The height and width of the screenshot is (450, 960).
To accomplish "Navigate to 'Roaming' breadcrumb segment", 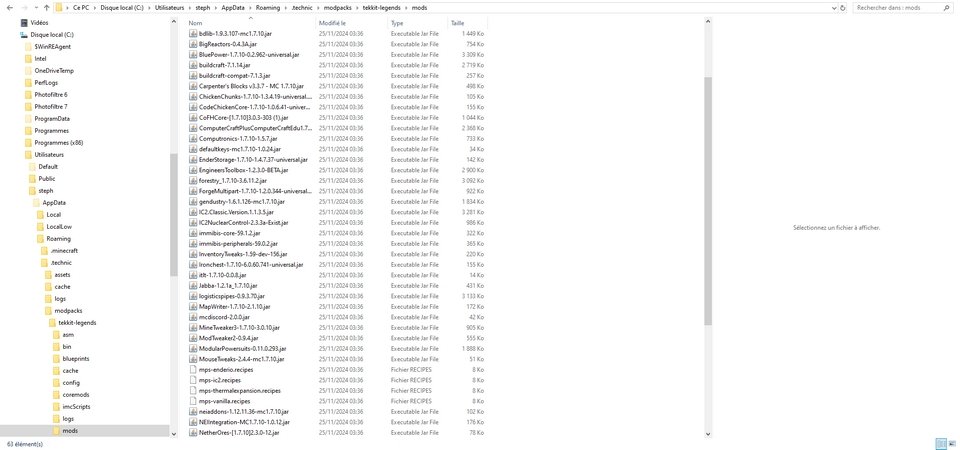I will coord(267,8).
